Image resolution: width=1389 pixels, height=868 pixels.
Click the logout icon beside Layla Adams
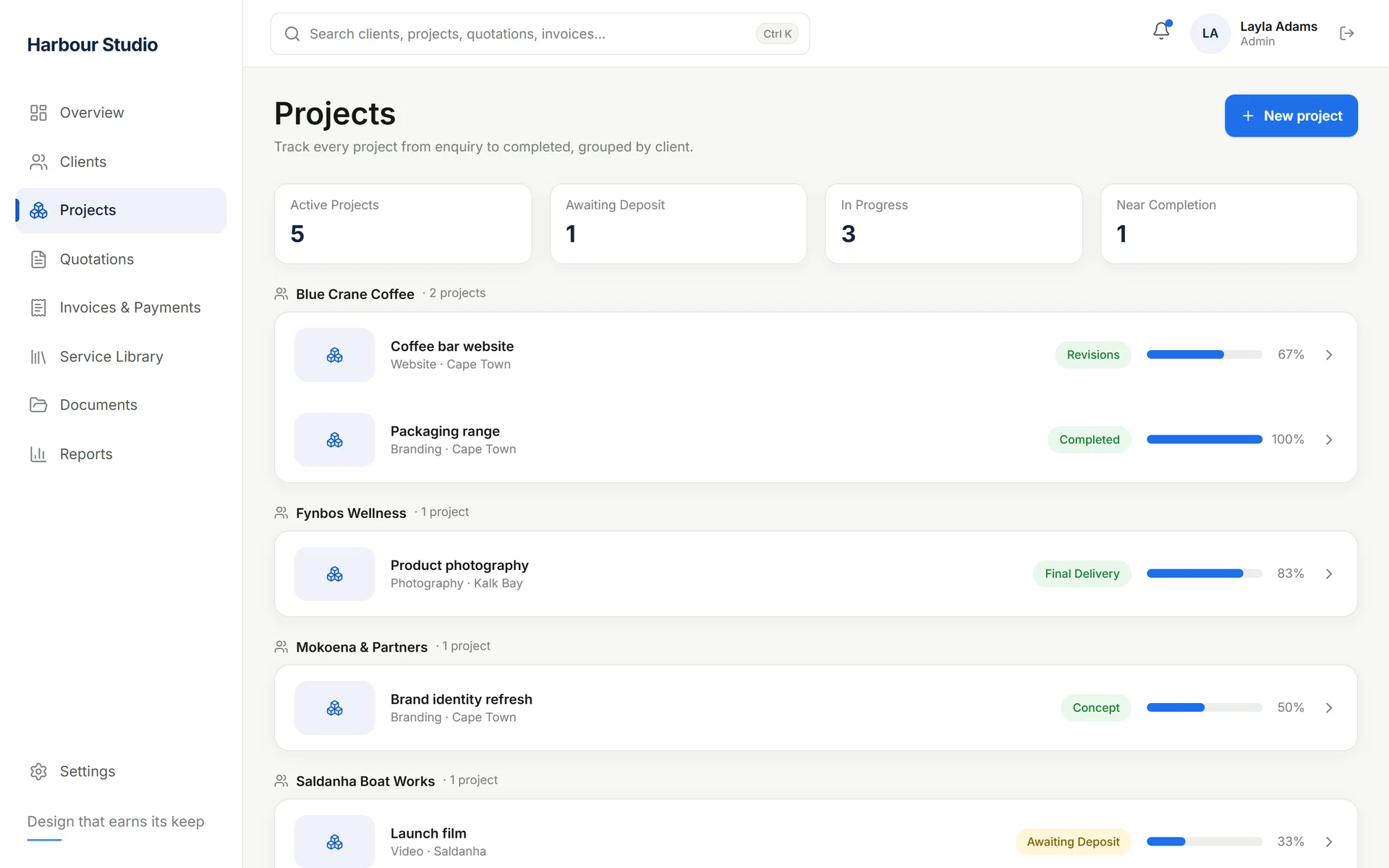pyautogui.click(x=1346, y=33)
